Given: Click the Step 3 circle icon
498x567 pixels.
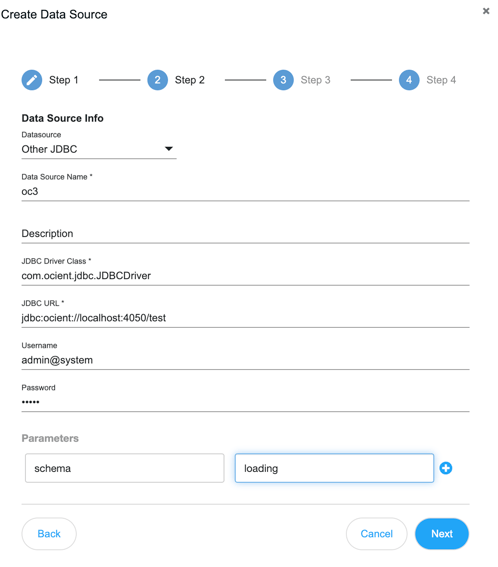Looking at the screenshot, I should (283, 80).
